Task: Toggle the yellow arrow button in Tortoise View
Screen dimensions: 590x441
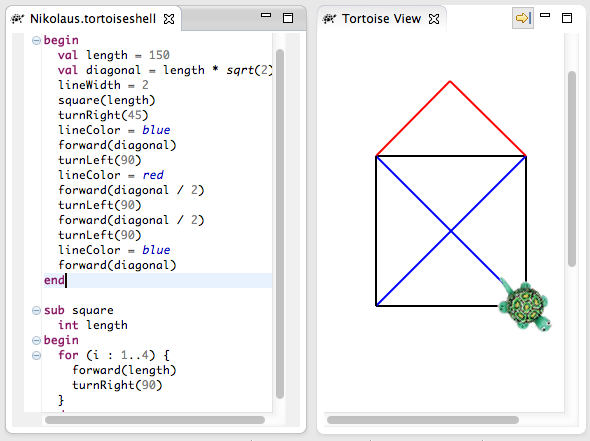Action: pyautogui.click(x=523, y=18)
